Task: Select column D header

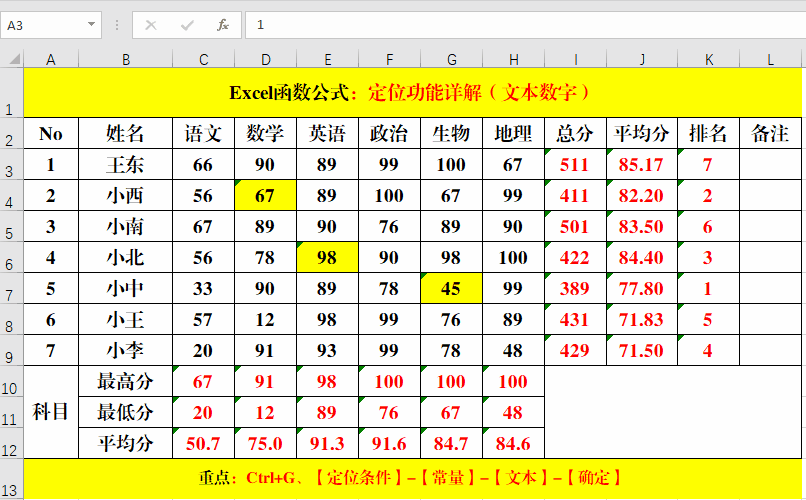Action: 265,60
